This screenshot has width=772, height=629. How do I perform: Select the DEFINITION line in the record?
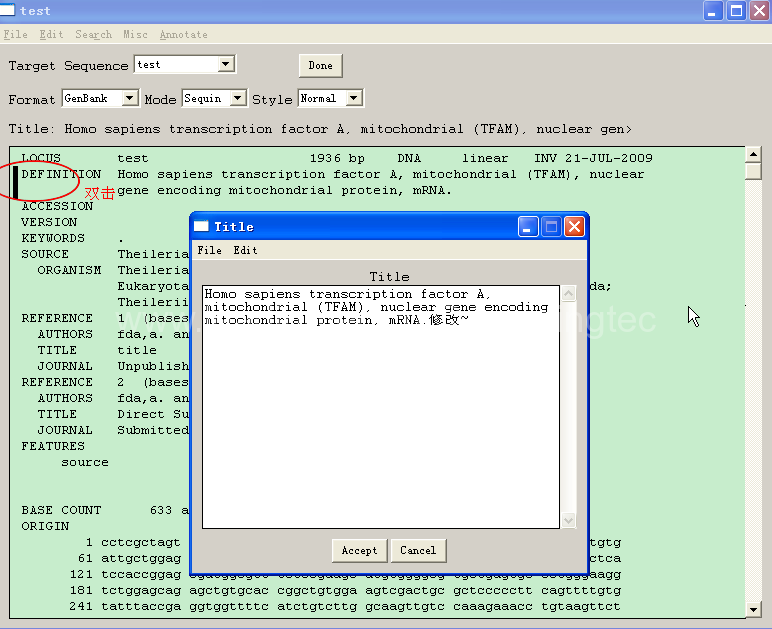tap(60, 174)
